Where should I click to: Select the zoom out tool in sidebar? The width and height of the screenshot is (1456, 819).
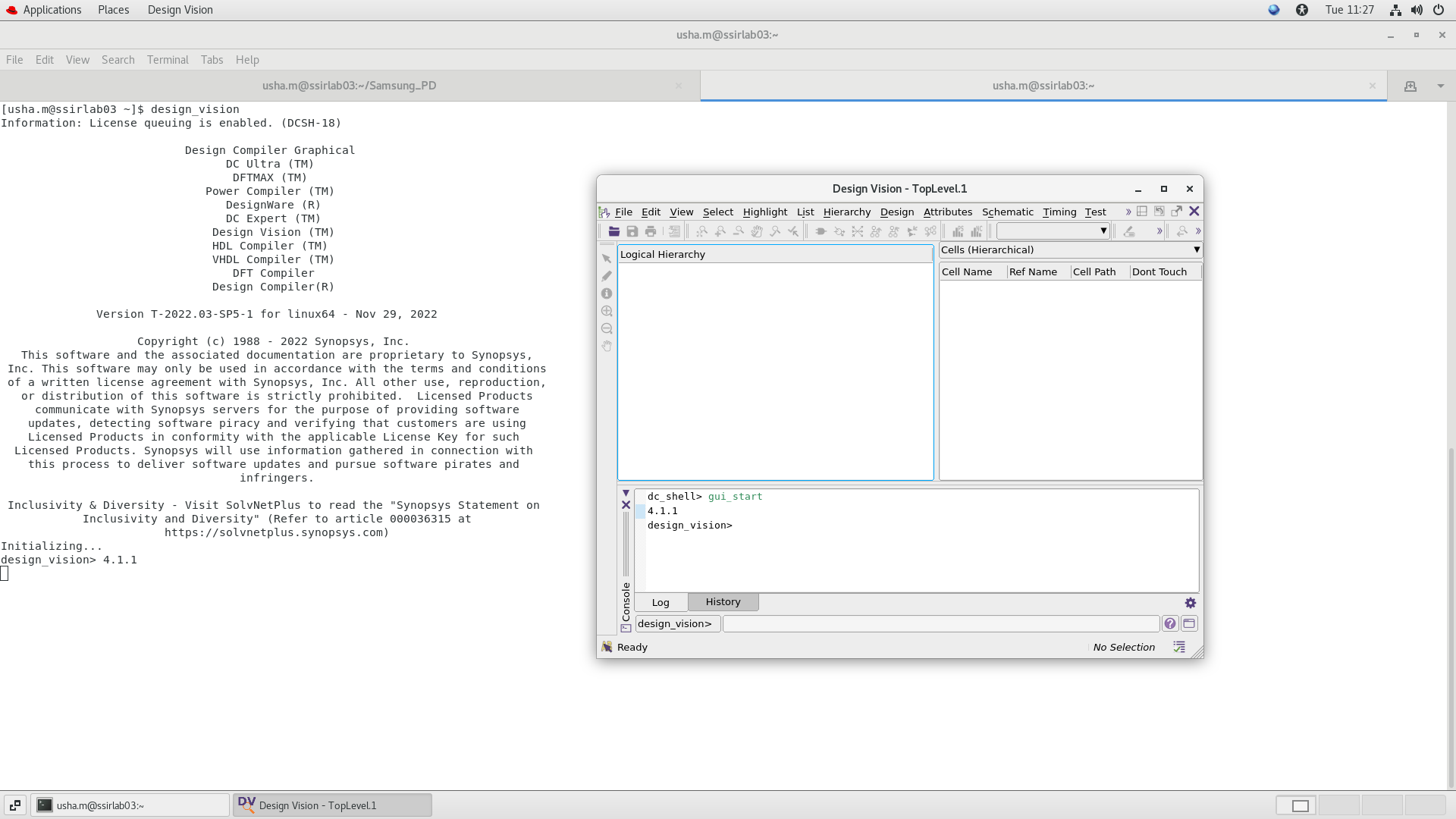607,328
